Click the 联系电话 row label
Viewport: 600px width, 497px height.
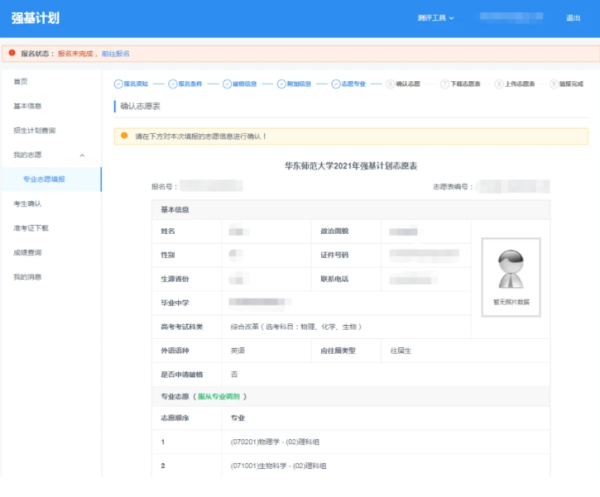click(x=334, y=279)
